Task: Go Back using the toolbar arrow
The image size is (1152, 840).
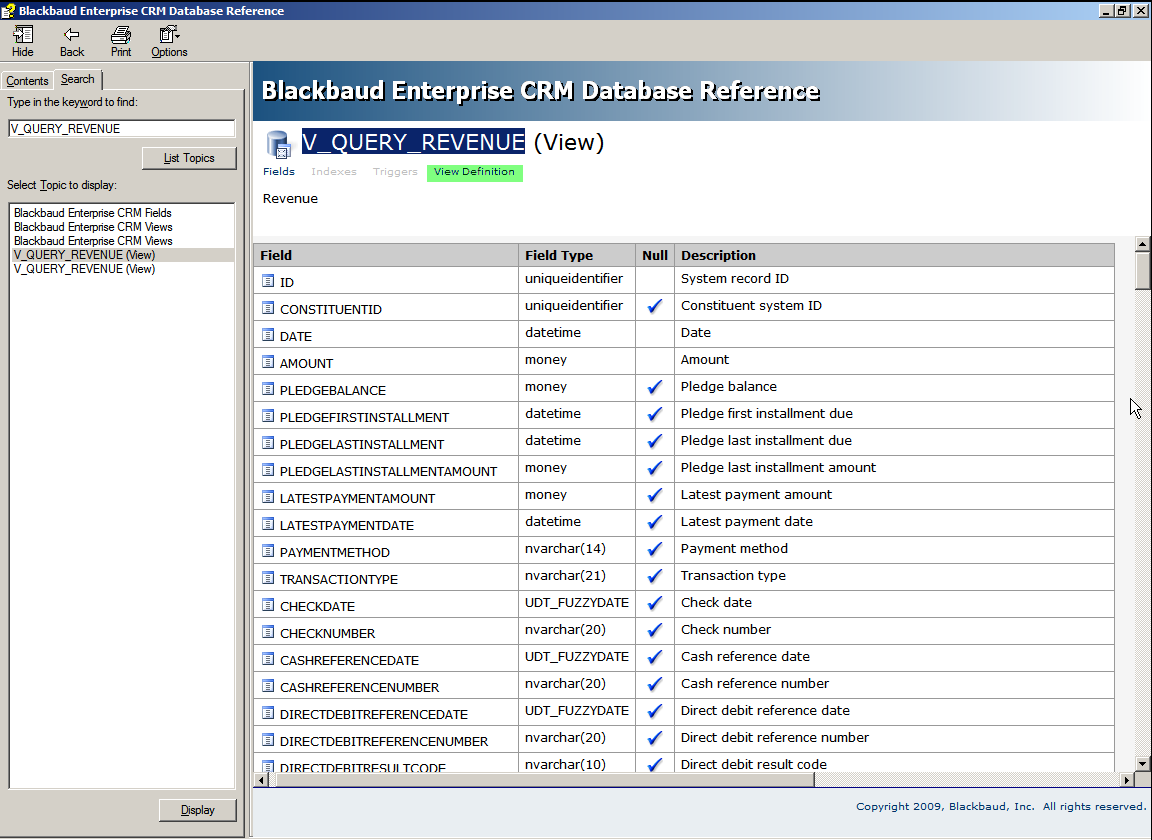Action: (x=71, y=41)
